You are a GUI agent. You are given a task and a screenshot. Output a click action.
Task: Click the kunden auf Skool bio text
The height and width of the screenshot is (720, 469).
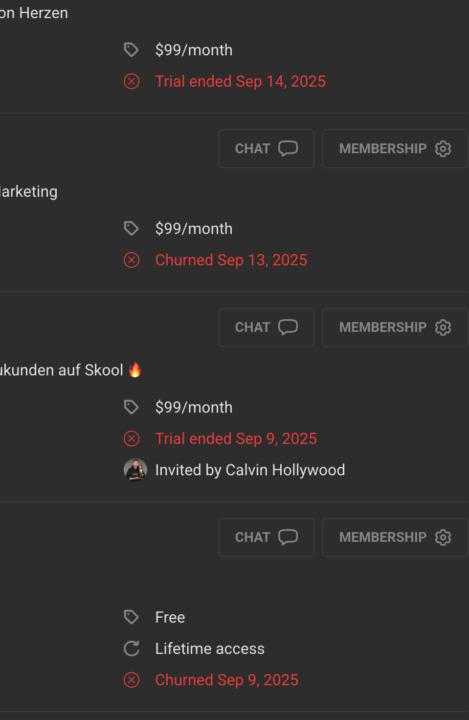coord(62,370)
